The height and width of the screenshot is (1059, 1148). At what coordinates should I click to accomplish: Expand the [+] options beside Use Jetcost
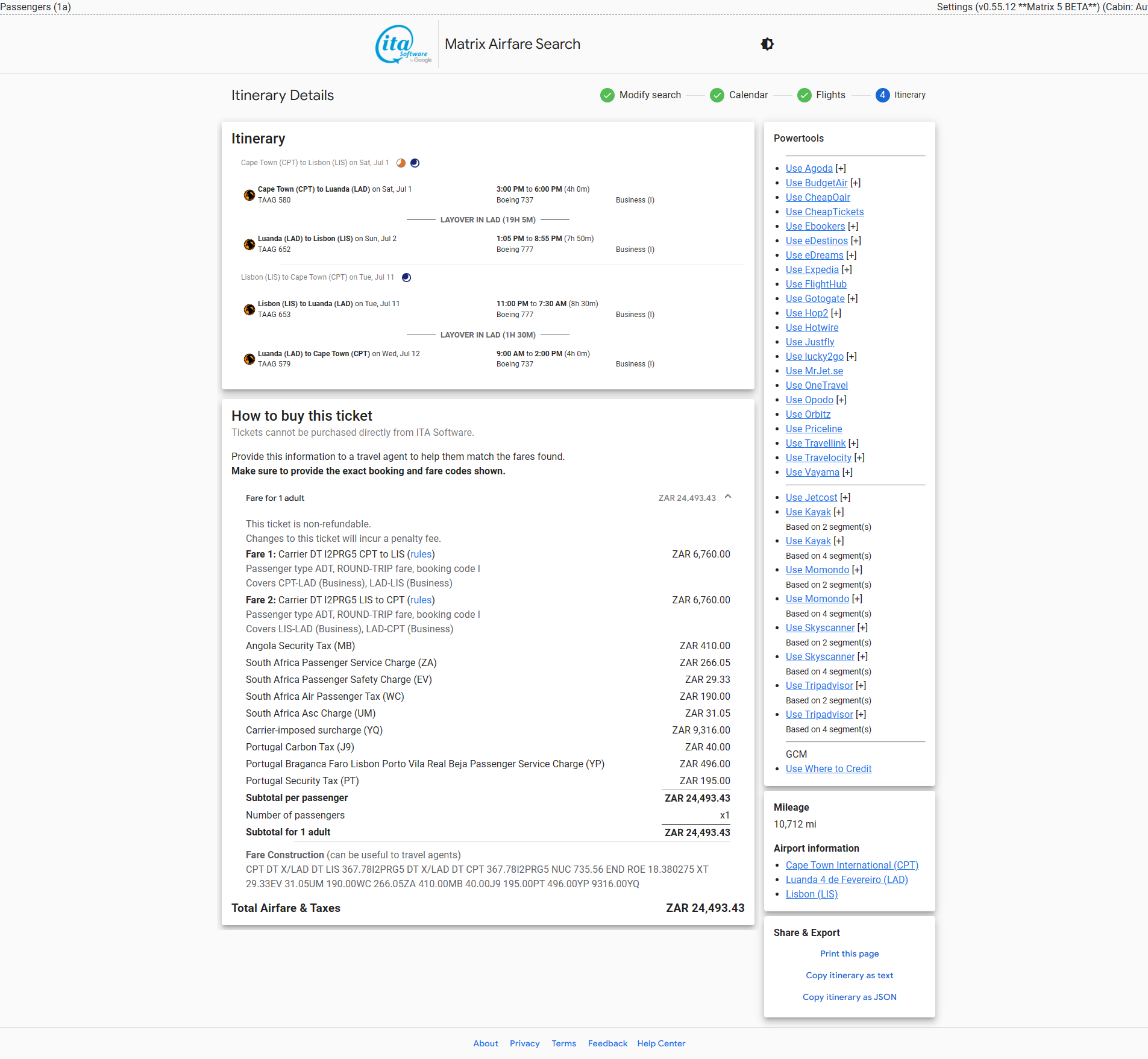(845, 498)
